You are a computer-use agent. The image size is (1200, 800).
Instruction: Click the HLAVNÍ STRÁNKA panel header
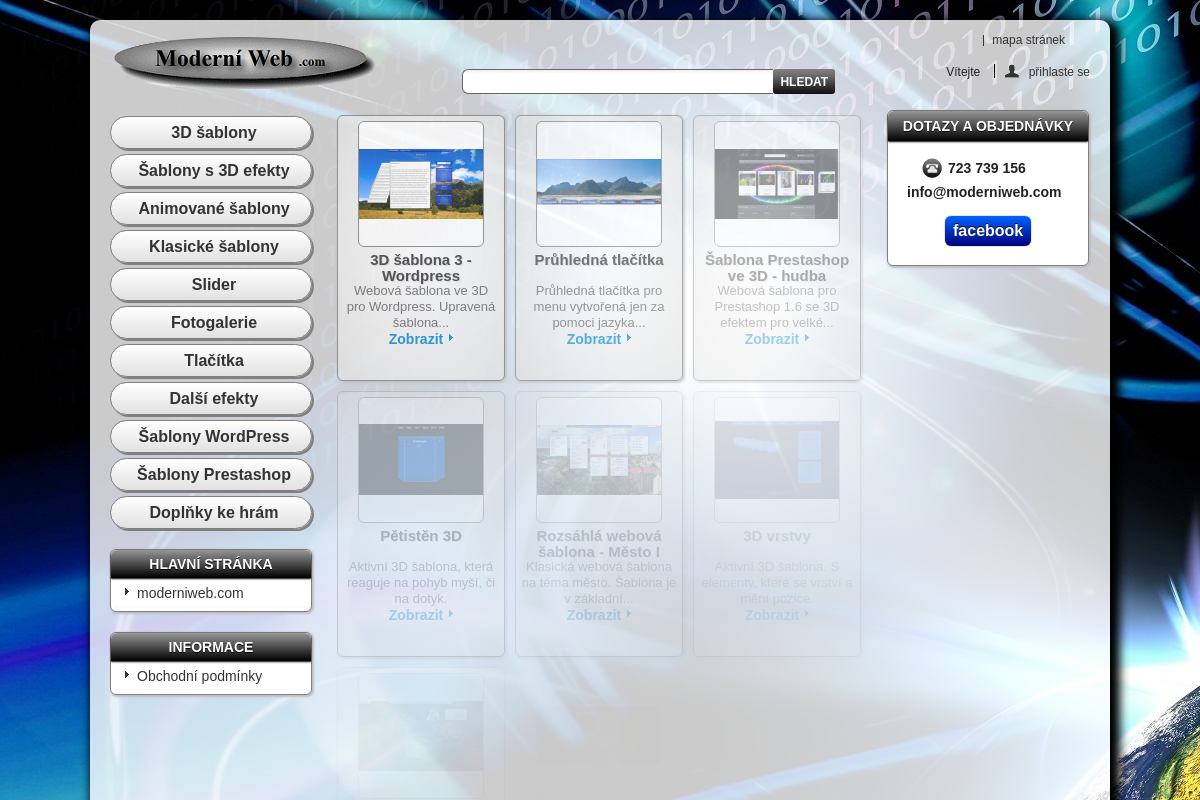click(211, 564)
